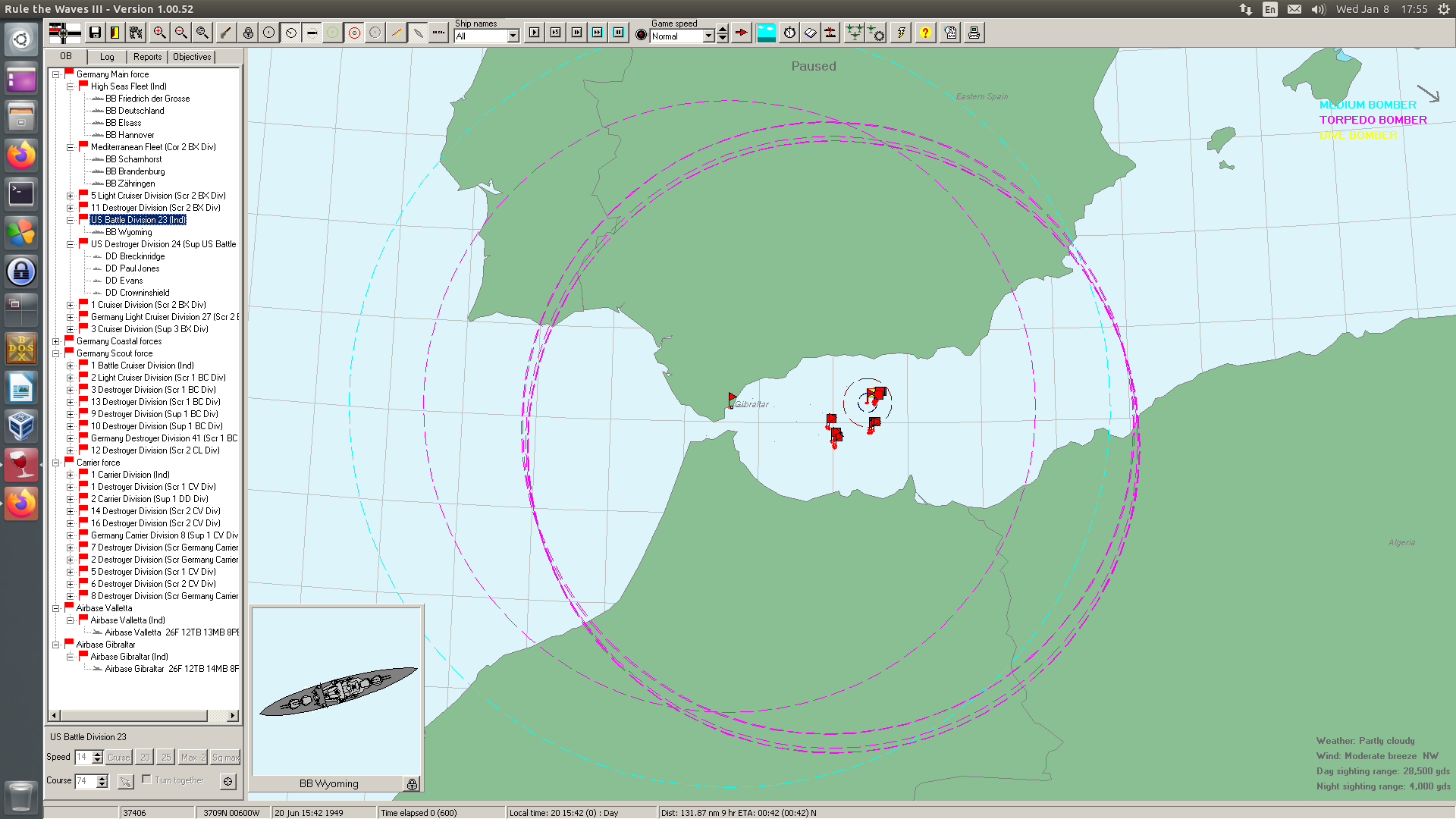This screenshot has height=819, width=1456.
Task: Toggle the gray diagonal ship-track button
Action: coord(418,33)
